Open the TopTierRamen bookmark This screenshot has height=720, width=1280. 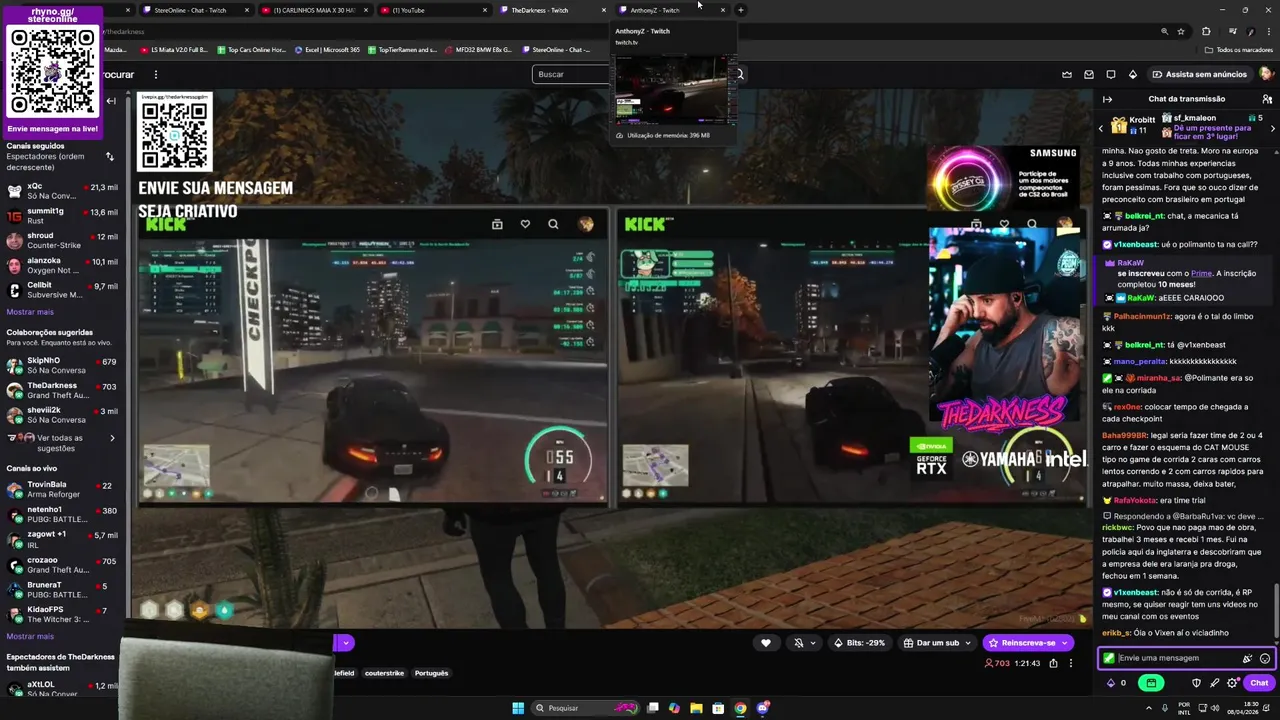point(402,49)
